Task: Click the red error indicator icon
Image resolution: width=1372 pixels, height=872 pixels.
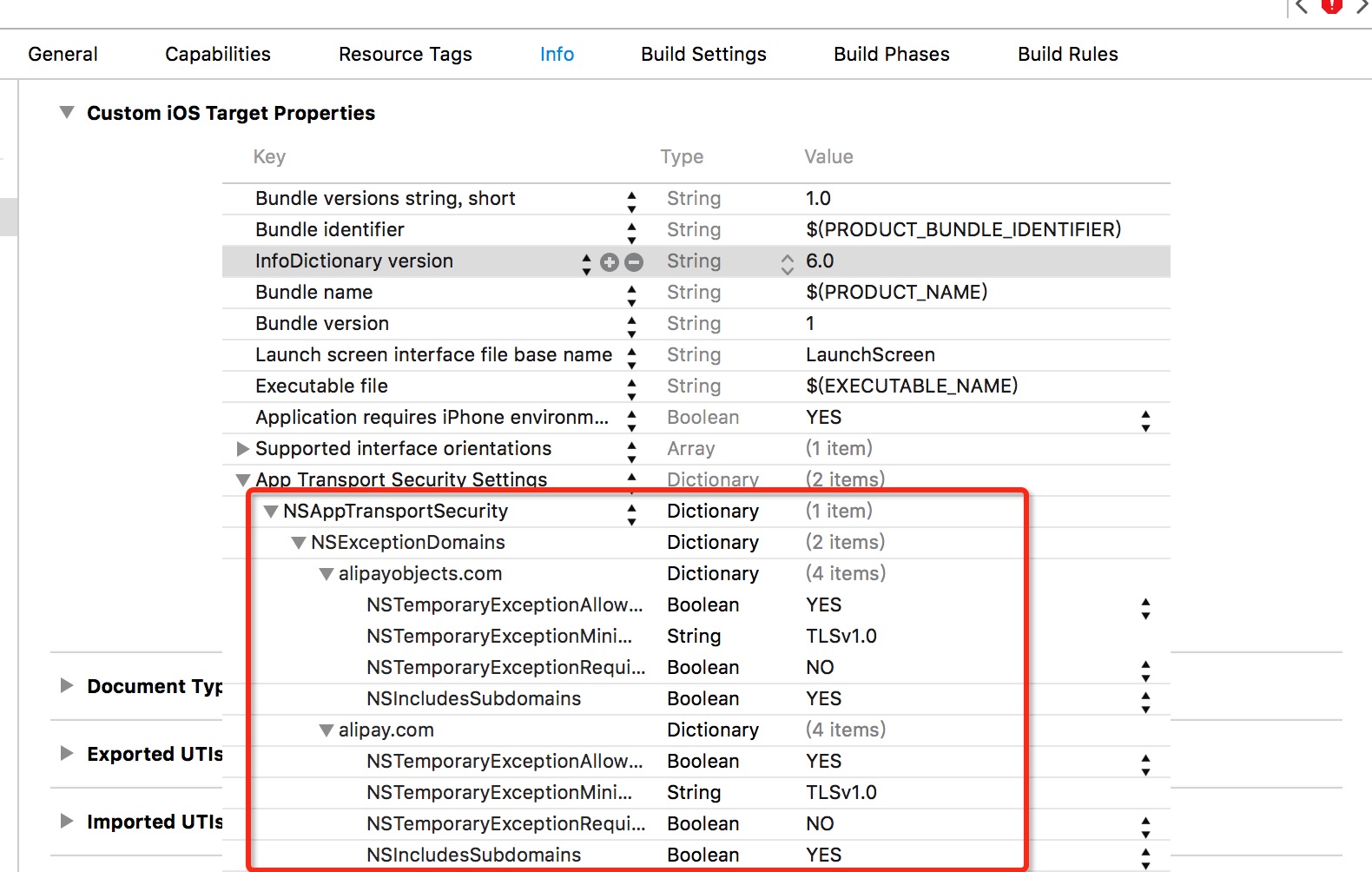Action: 1331,6
